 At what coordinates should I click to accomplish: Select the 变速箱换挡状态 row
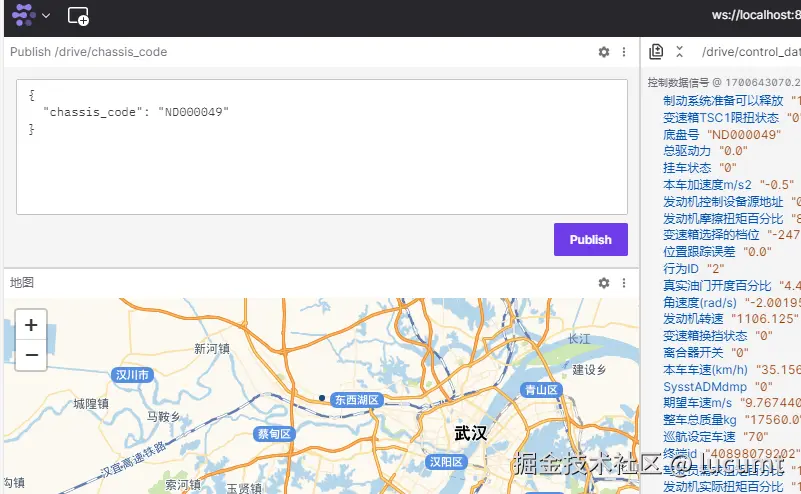coord(718,336)
